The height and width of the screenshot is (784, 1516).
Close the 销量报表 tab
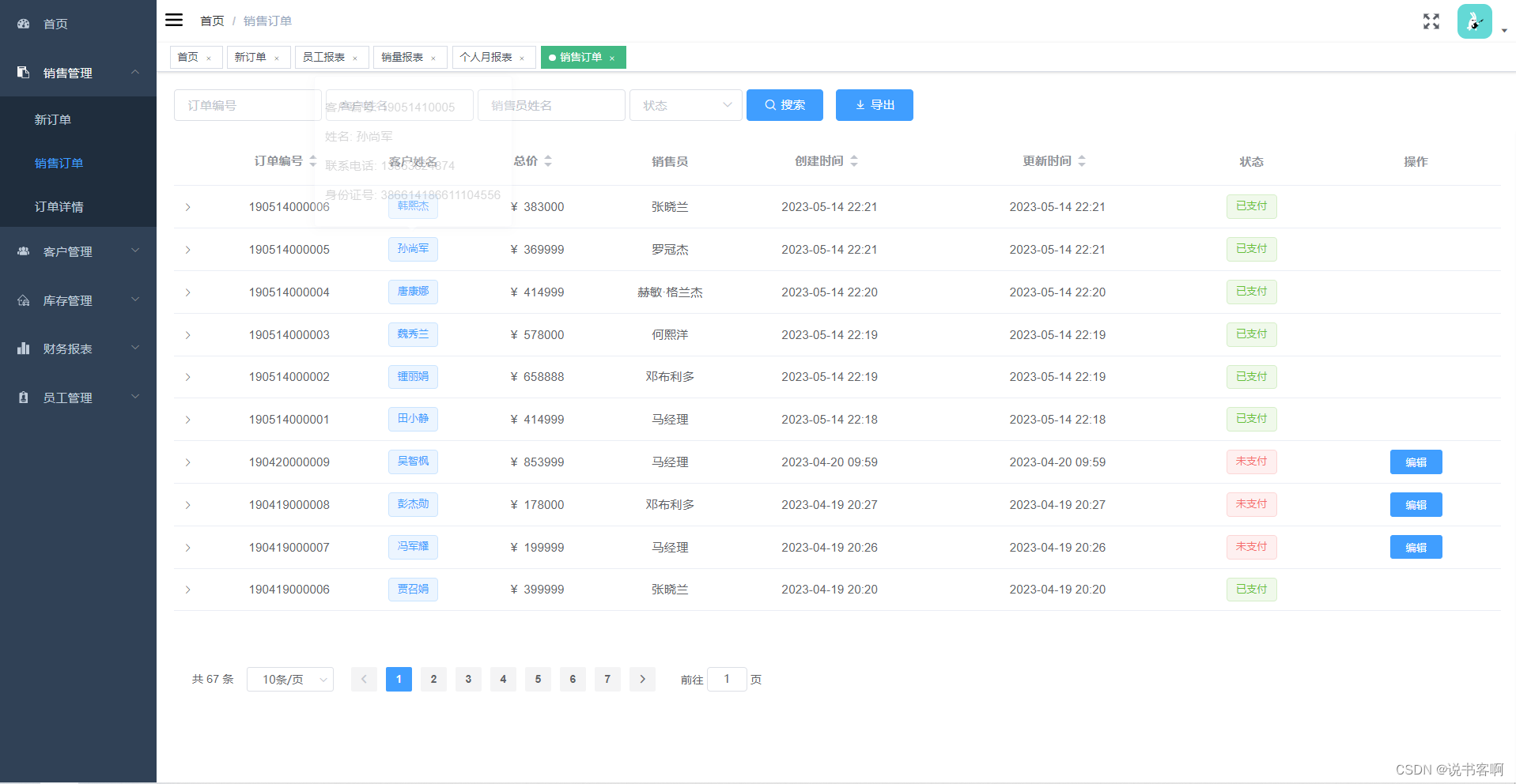coord(433,58)
